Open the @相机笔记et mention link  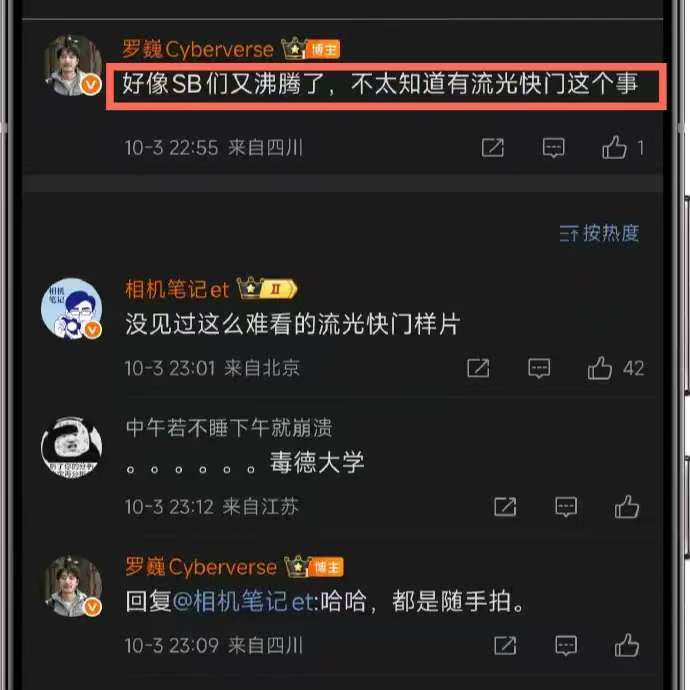pos(245,601)
